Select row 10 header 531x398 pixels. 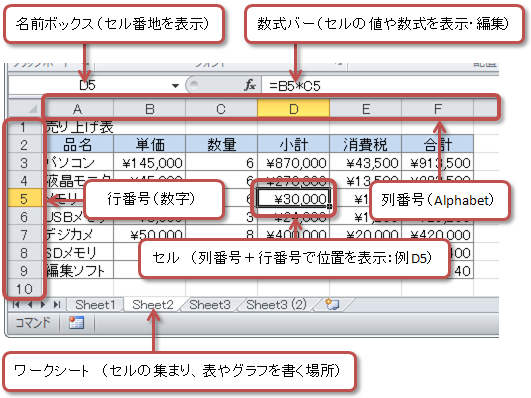23,289
